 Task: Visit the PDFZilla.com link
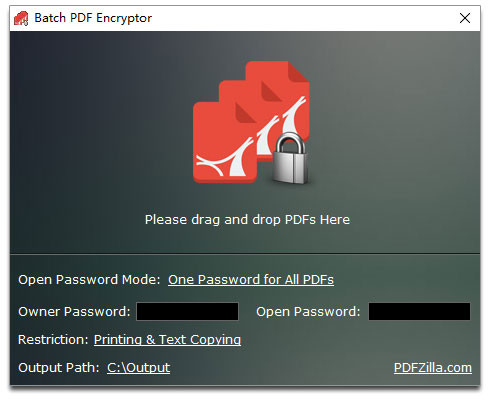(x=433, y=368)
